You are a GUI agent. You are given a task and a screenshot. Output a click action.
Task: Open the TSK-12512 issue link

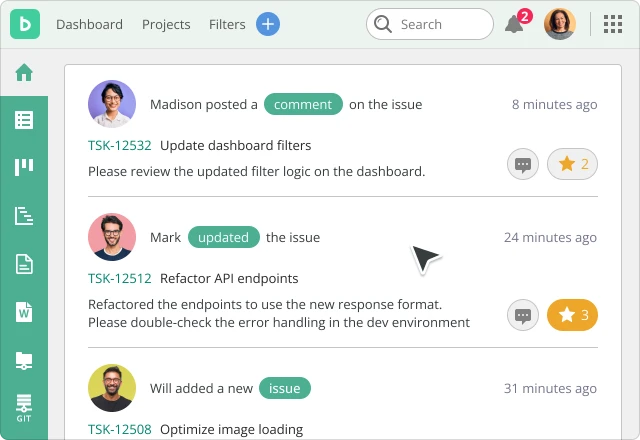point(120,278)
